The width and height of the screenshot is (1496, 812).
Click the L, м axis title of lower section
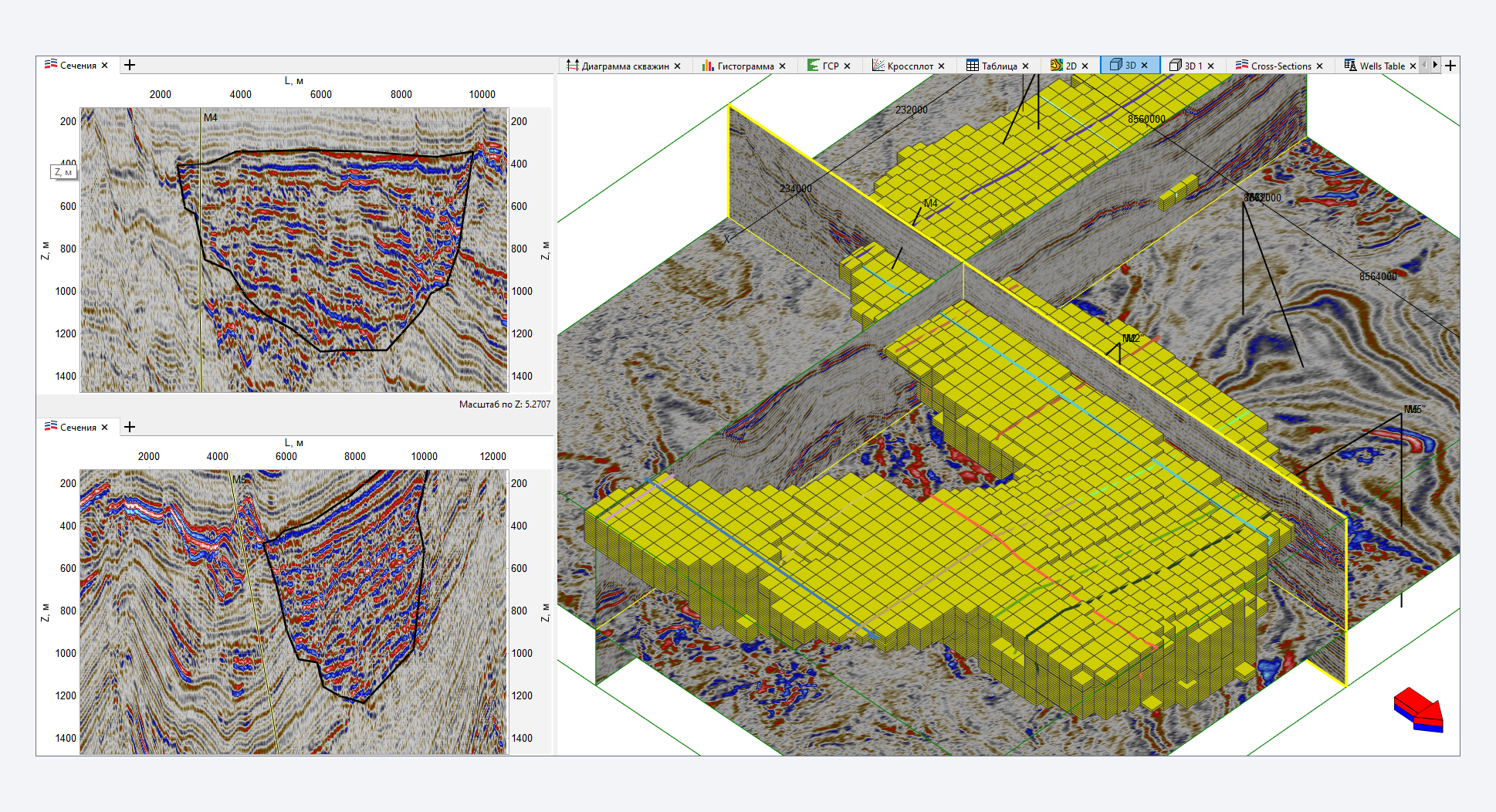pyautogui.click(x=293, y=442)
